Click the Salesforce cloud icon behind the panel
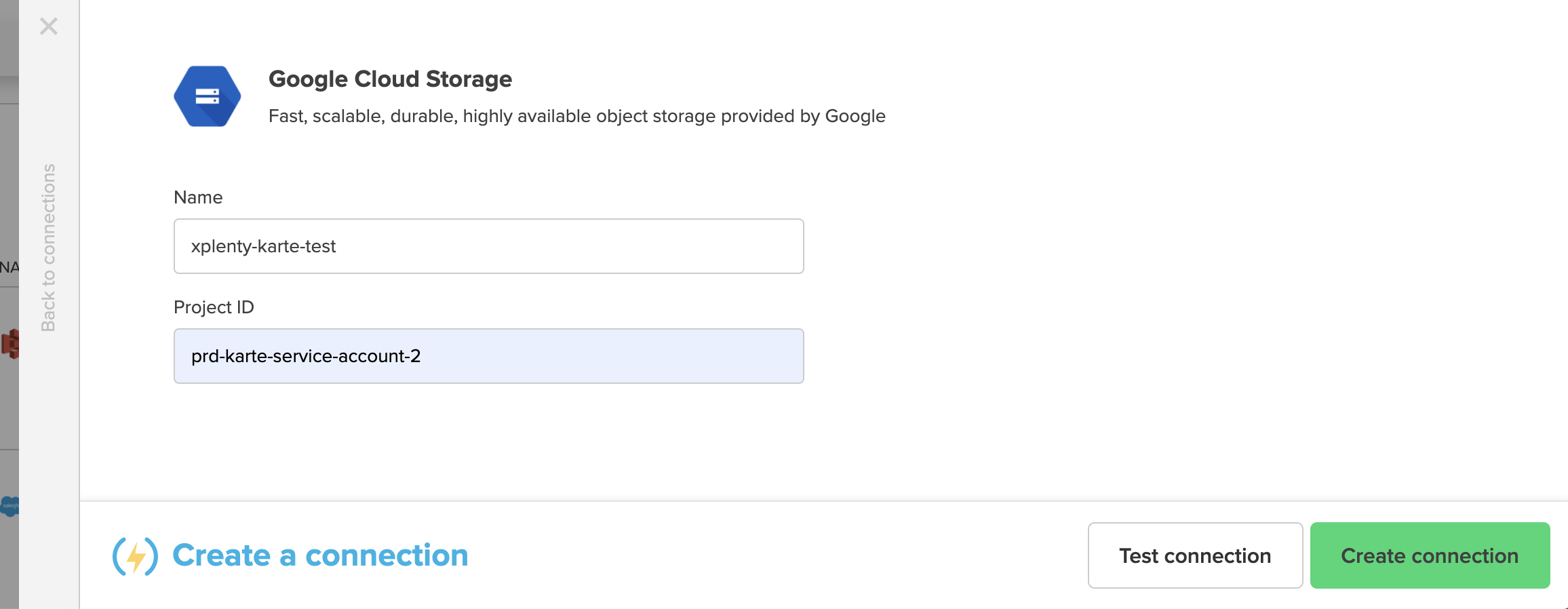1568x609 pixels. [9, 506]
